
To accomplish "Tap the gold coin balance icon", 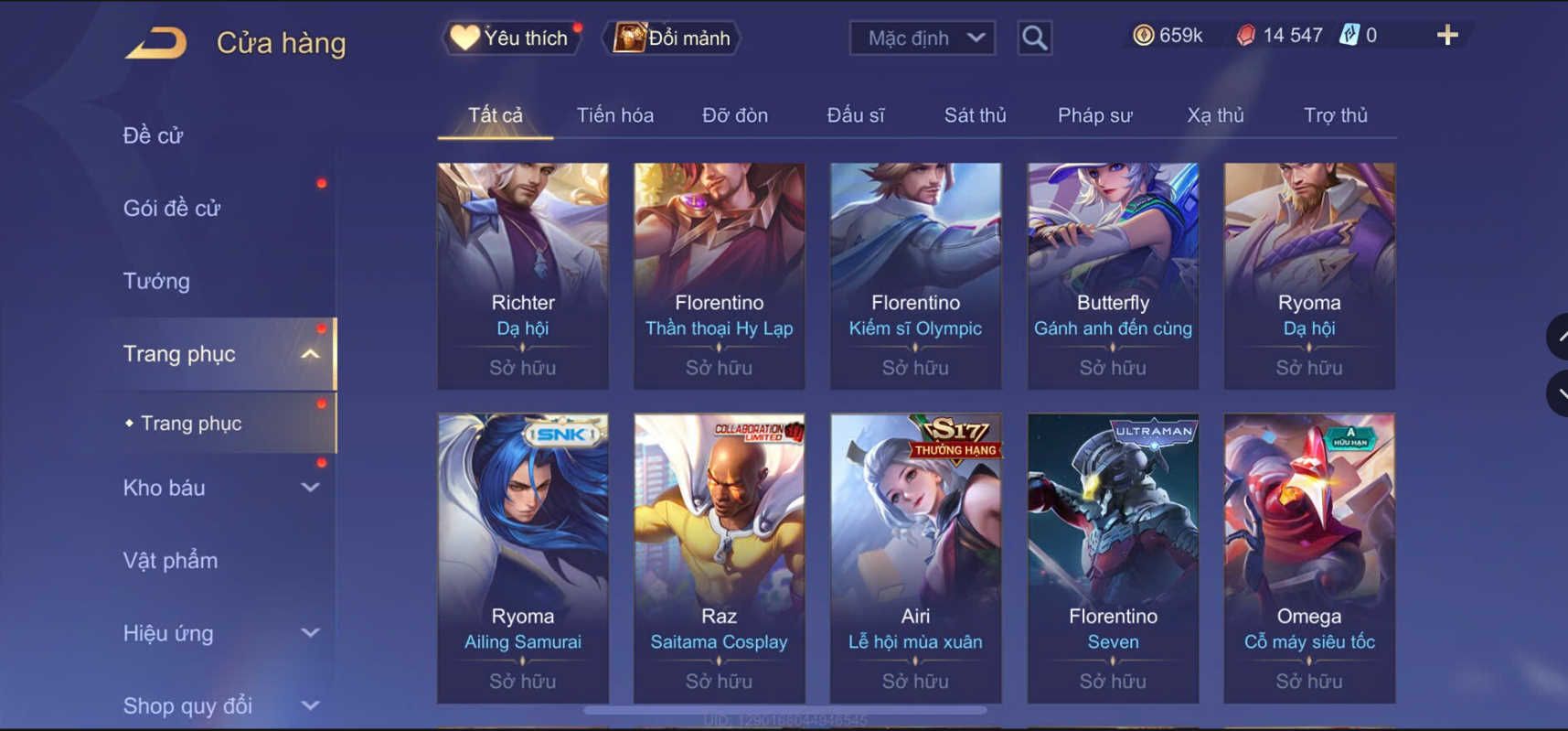I will (1143, 36).
